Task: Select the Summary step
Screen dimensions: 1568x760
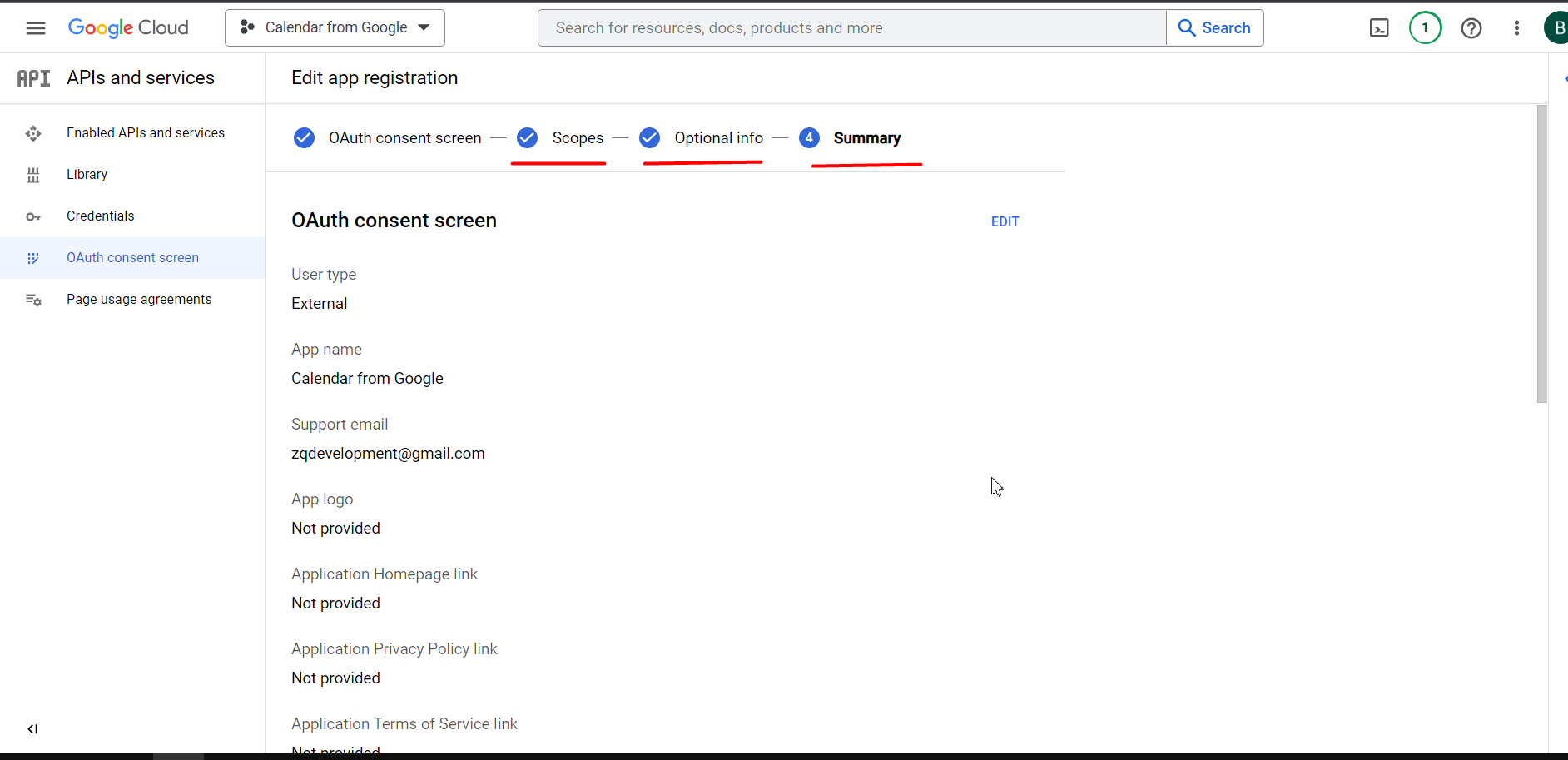Action: point(866,138)
